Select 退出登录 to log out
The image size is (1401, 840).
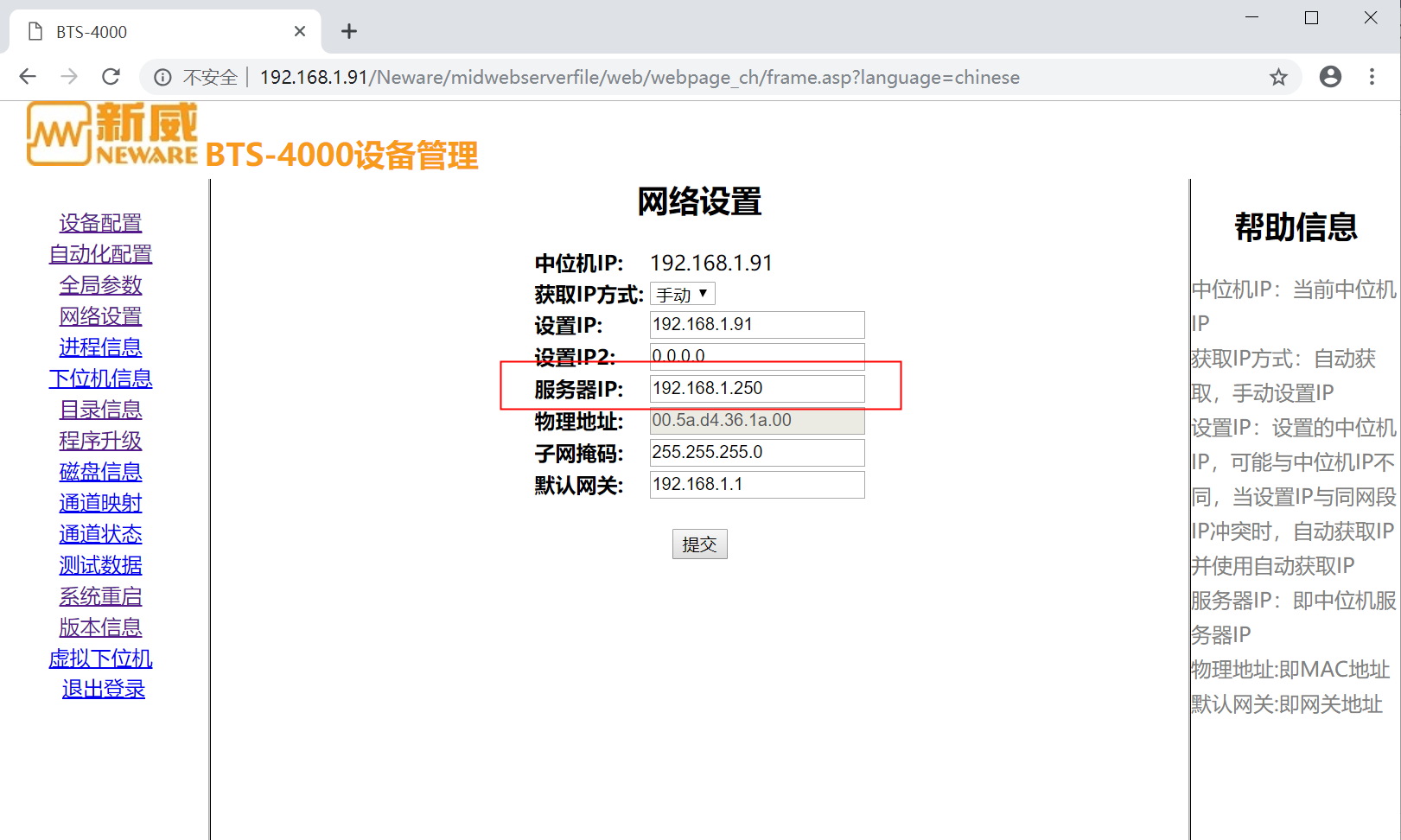click(x=103, y=690)
